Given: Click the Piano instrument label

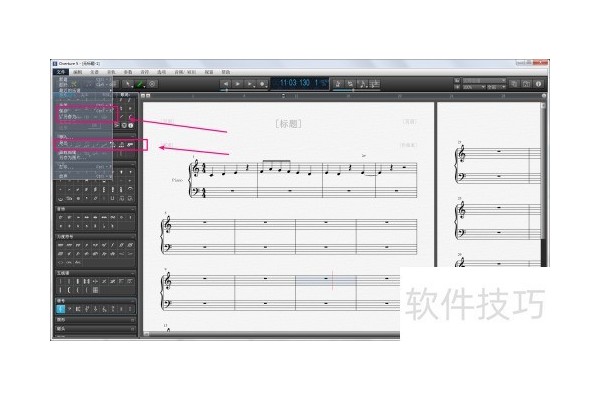Looking at the screenshot, I should click(178, 180).
